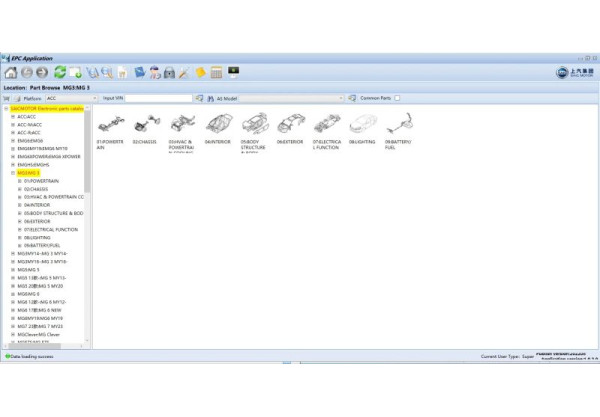Viewport: 600px width, 417px height.
Task: Open the All Model dropdown
Action: pyautogui.click(x=340, y=98)
